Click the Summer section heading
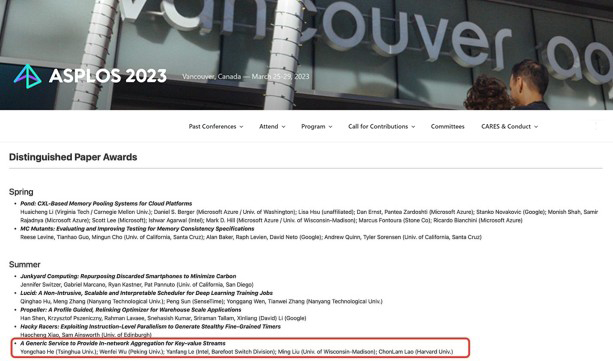Image resolution: width=613 pixels, height=361 pixels. click(x=25, y=264)
